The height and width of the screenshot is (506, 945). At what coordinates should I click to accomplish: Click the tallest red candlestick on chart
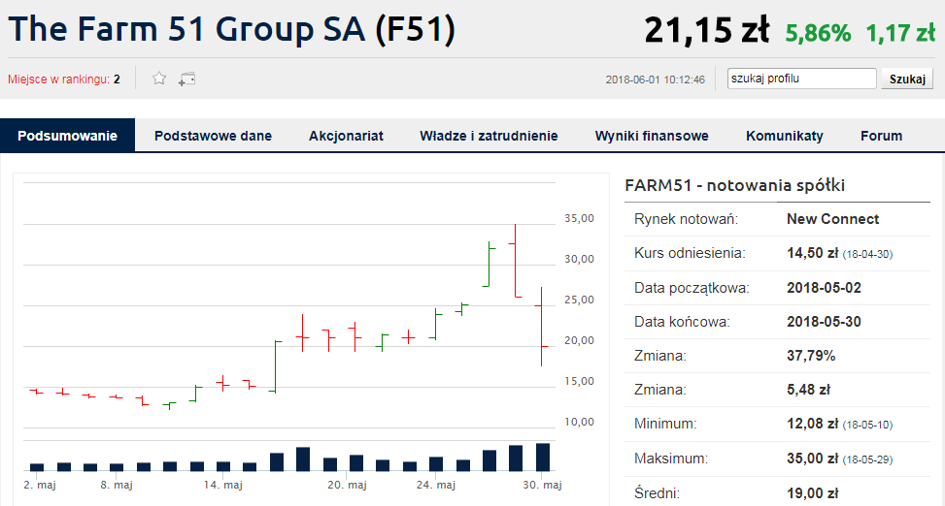pyautogui.click(x=515, y=260)
